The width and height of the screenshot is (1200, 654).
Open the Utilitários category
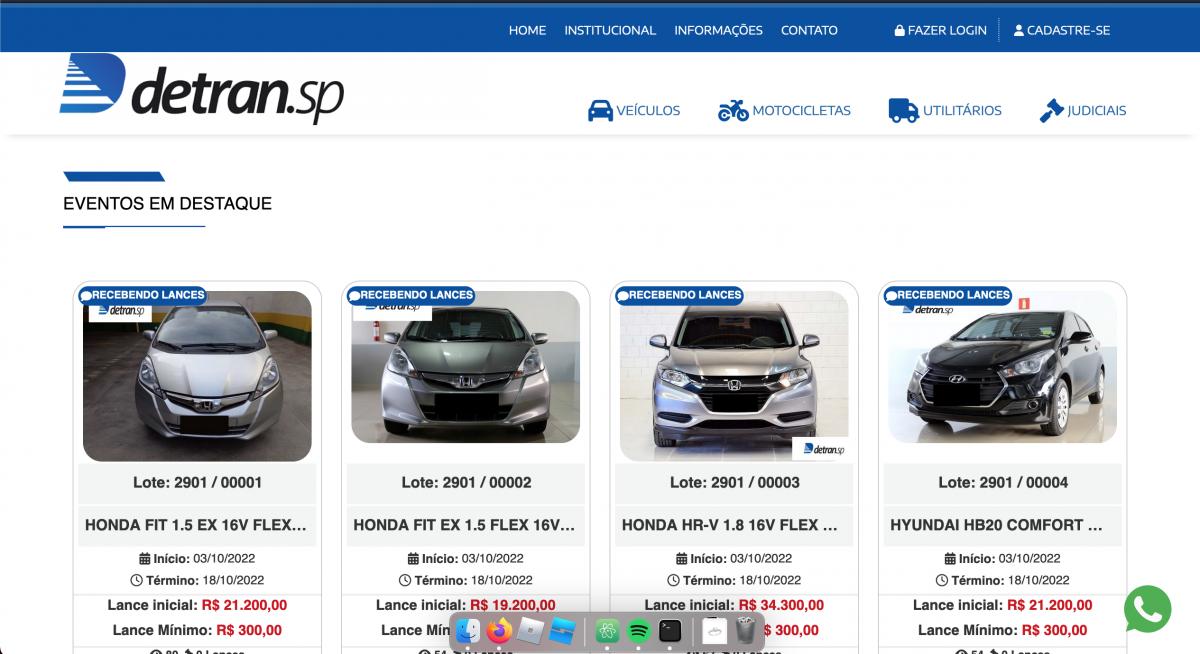tap(945, 111)
